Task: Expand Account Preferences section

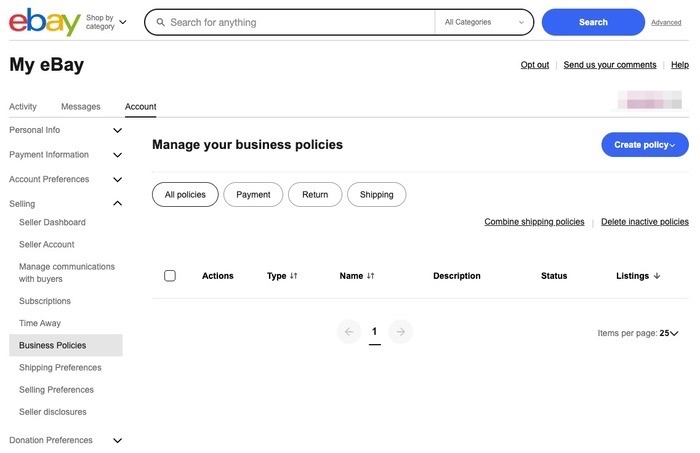Action: (66, 179)
